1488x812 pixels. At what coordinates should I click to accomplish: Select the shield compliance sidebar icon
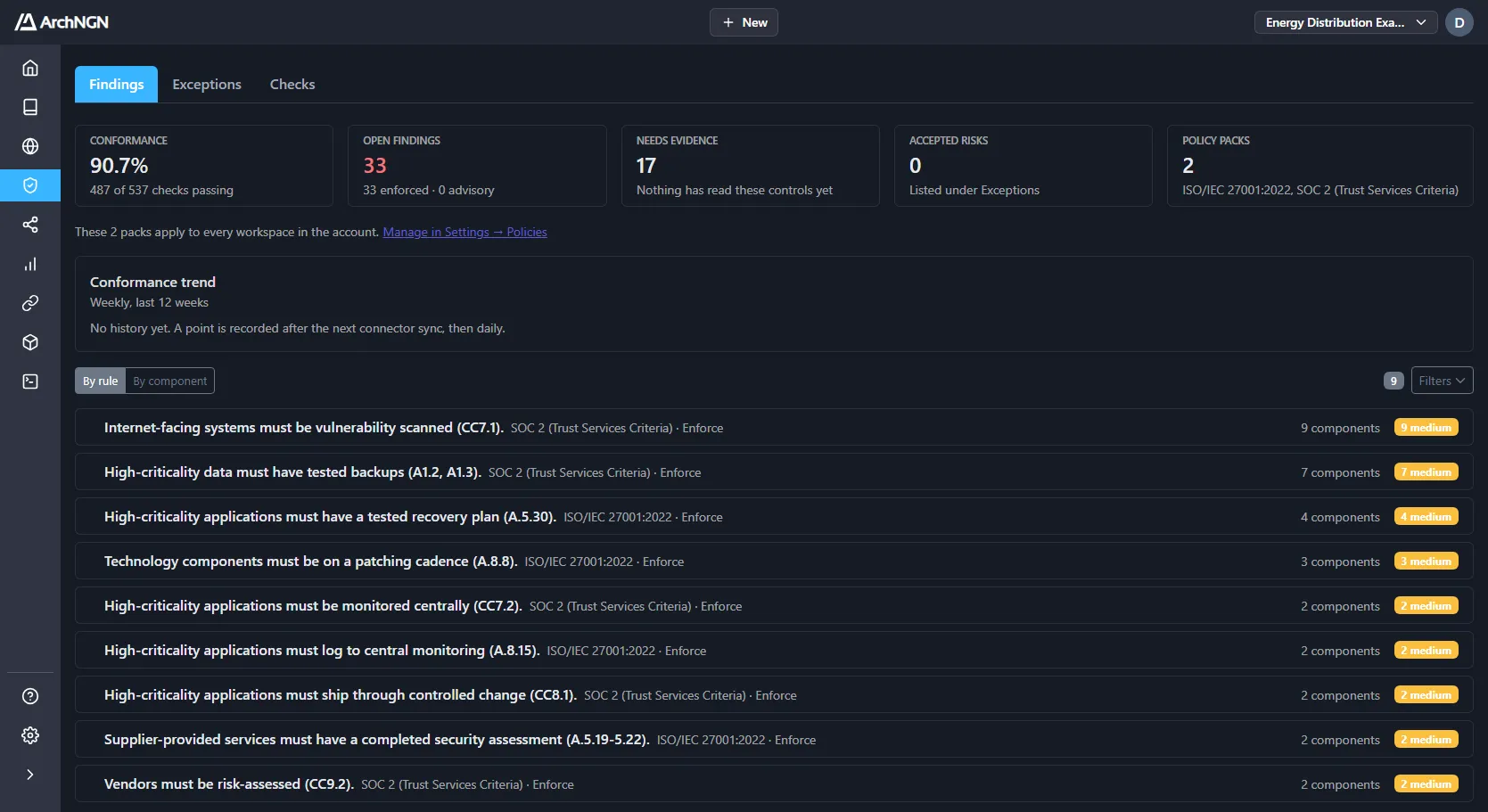click(x=30, y=185)
